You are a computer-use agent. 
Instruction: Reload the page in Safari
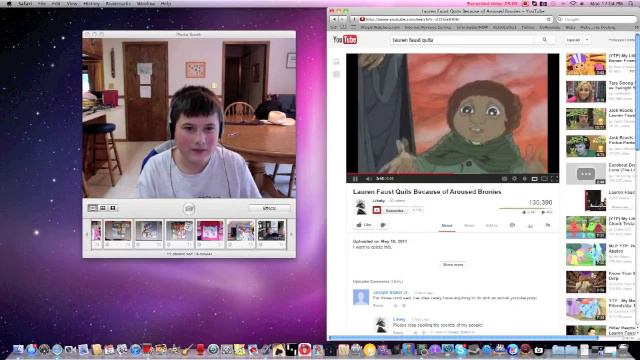549,19
